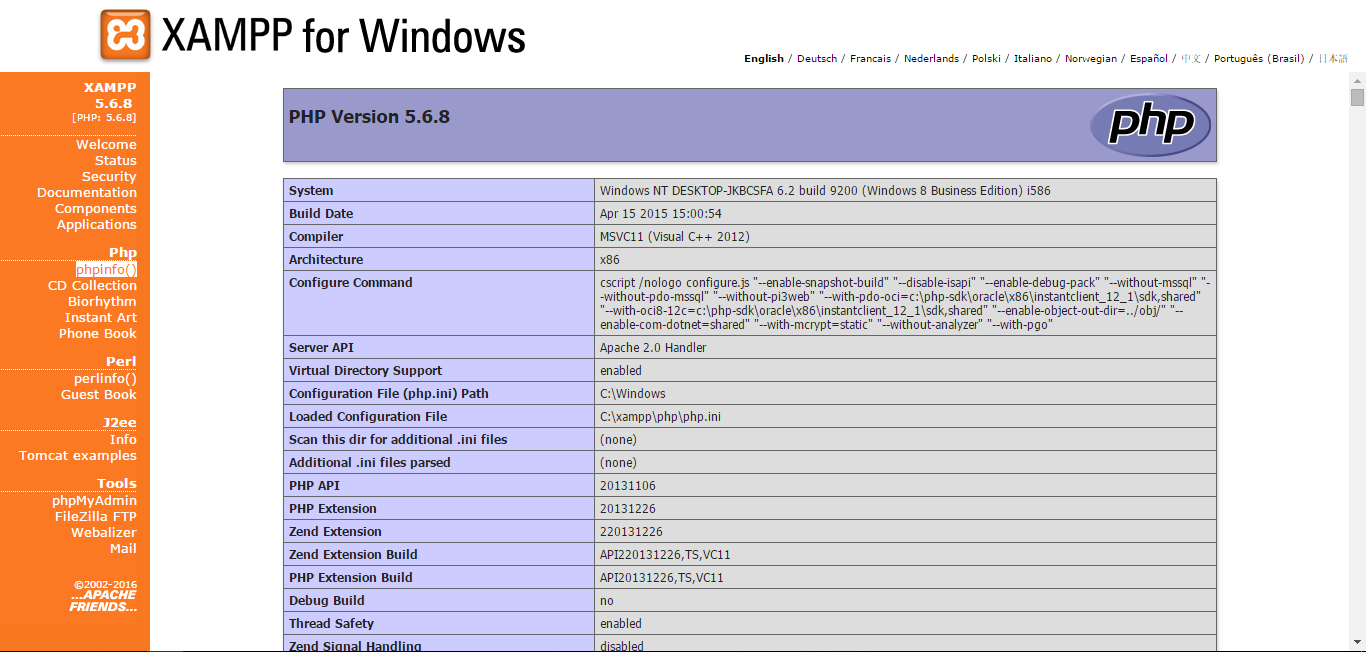Image resolution: width=1366 pixels, height=652 pixels.
Task: Click the 'XAMPP for Windows' title text
Action: pyautogui.click(x=343, y=37)
